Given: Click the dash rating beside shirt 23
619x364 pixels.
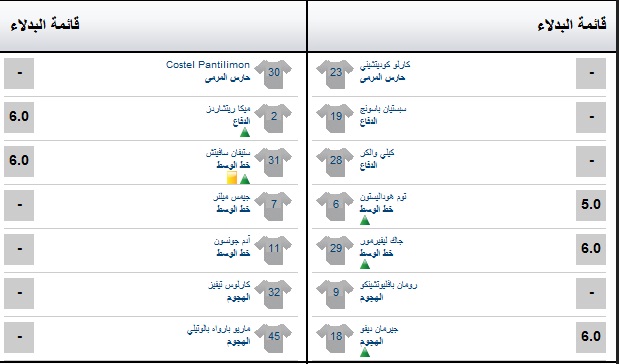Looking at the screenshot, I should tap(591, 73).
